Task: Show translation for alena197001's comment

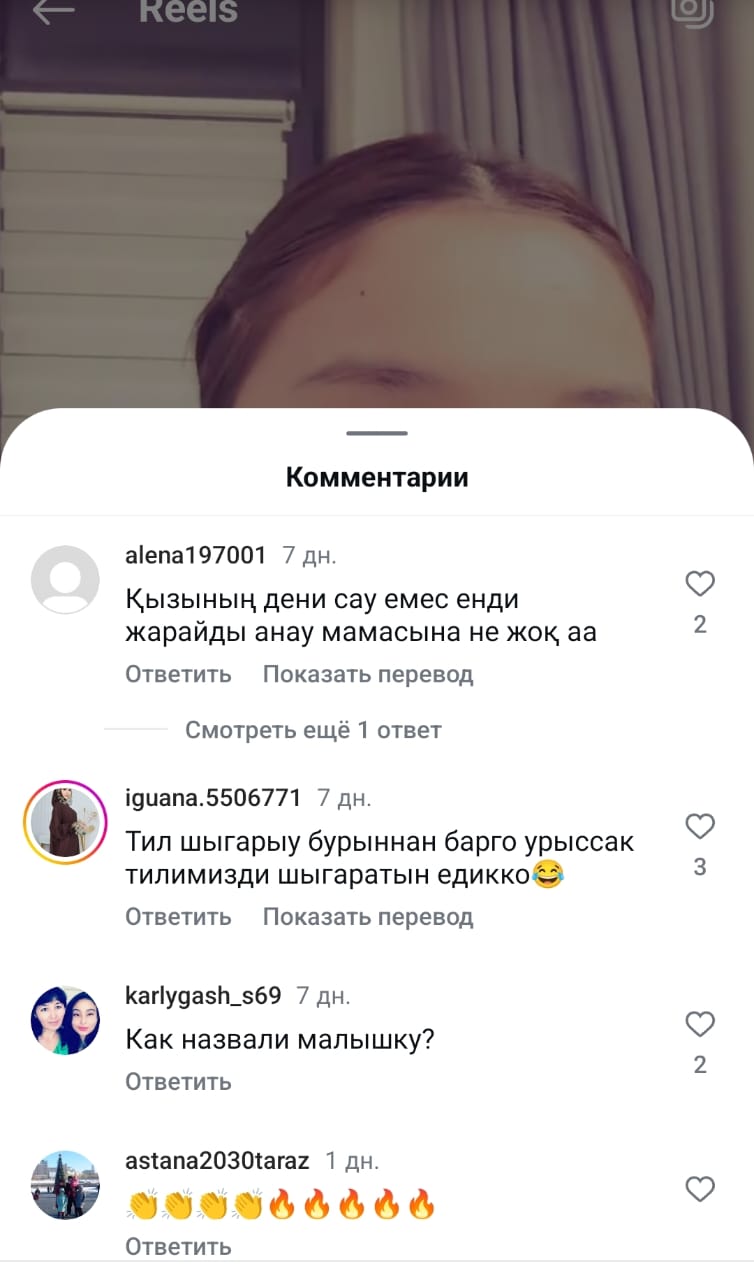Action: (x=368, y=675)
